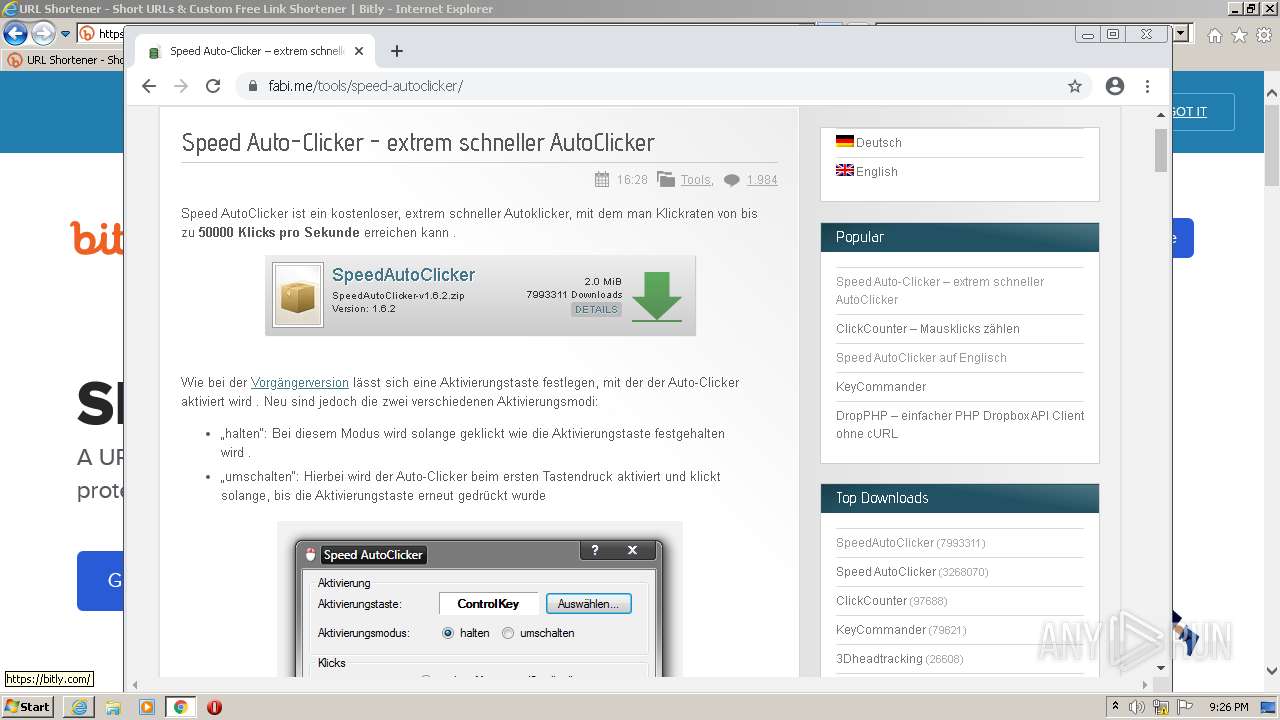Go back in Chrome
The width and height of the screenshot is (1280, 720).
click(x=149, y=86)
